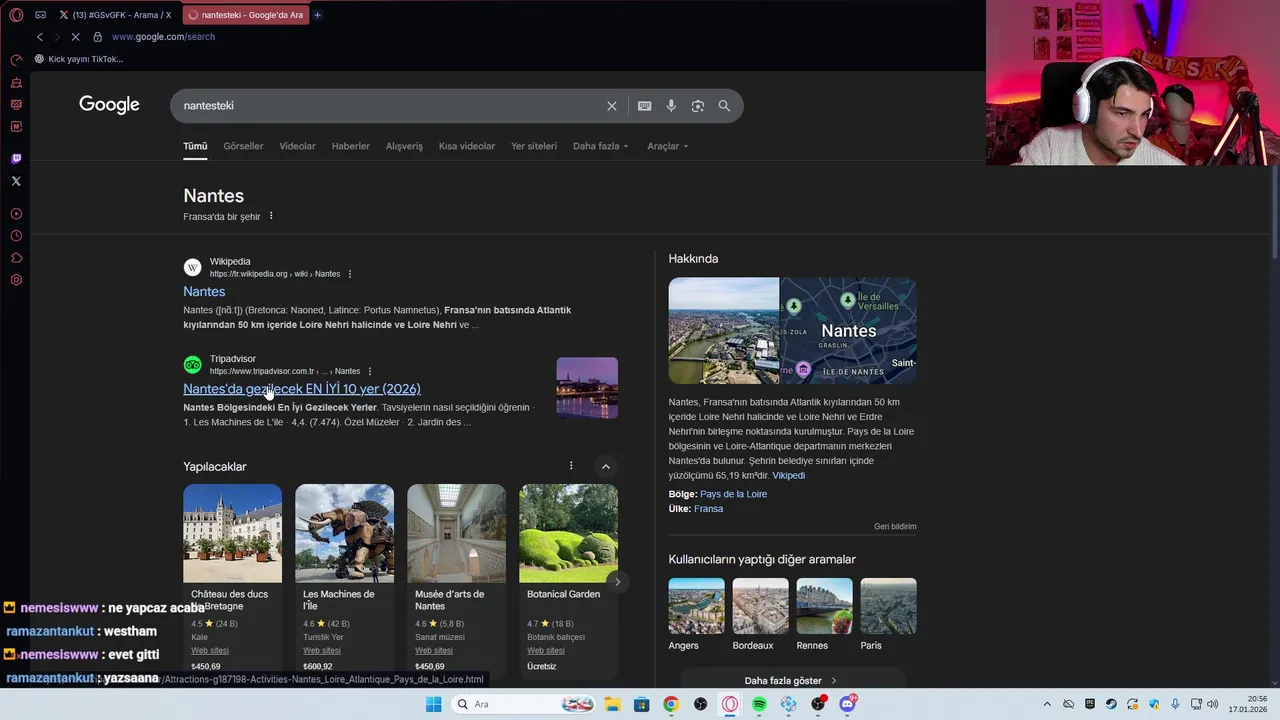The height and width of the screenshot is (720, 1280).
Task: Open the X panel in Opera sidebar
Action: (x=16, y=181)
